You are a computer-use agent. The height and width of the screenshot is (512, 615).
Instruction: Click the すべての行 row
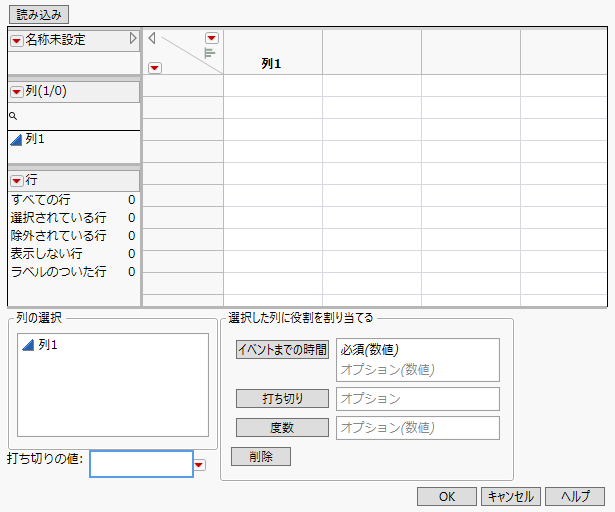pos(73,200)
